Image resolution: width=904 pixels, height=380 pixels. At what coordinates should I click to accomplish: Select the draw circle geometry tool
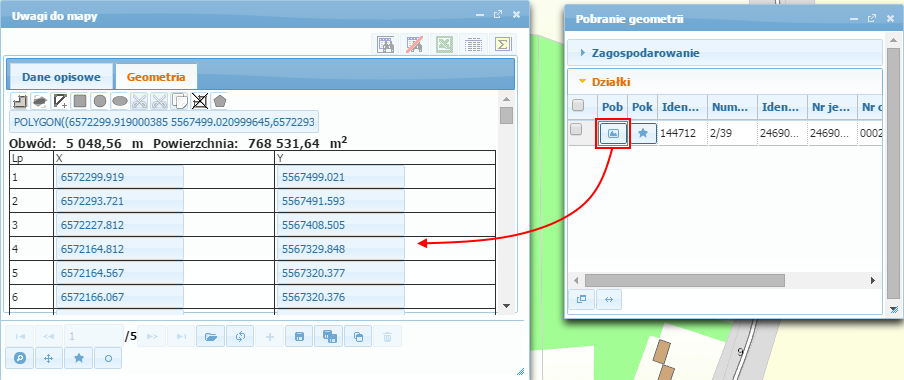(100, 101)
